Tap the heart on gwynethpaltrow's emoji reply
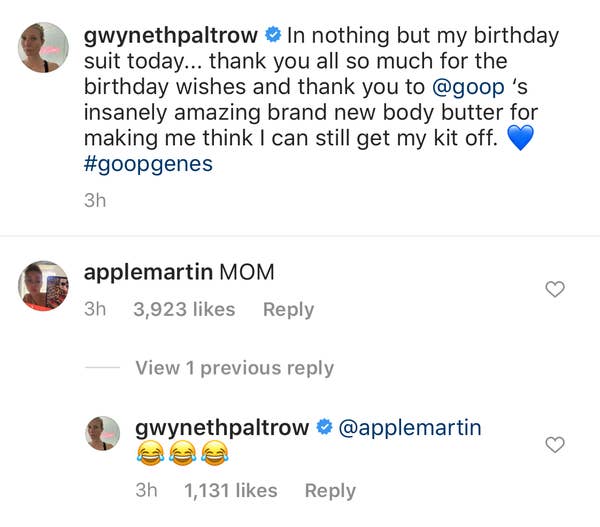Viewport: 600px width, 527px height. 554,445
